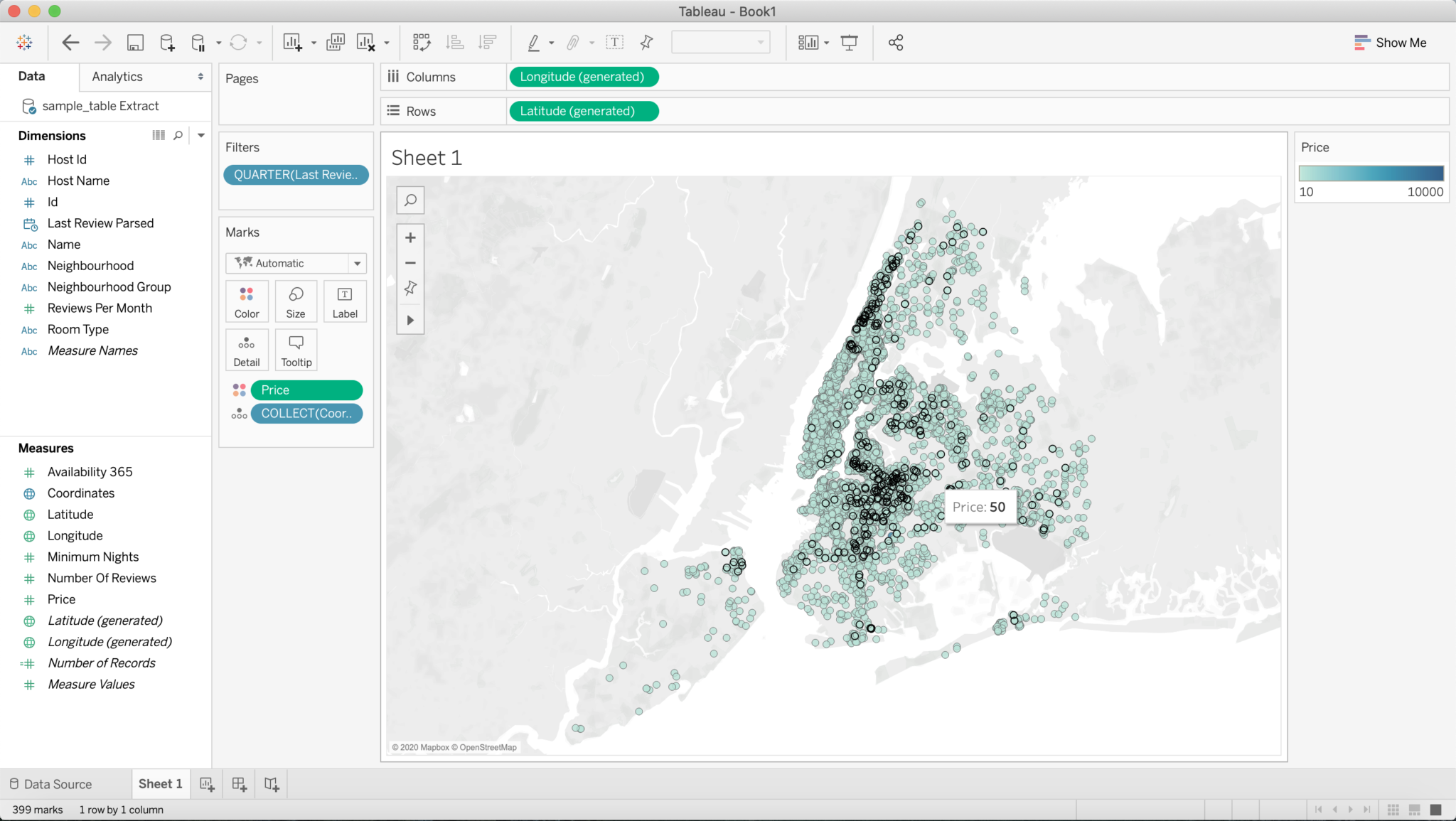
Task: Open the Tooltip shelf in Marks card
Action: click(296, 349)
